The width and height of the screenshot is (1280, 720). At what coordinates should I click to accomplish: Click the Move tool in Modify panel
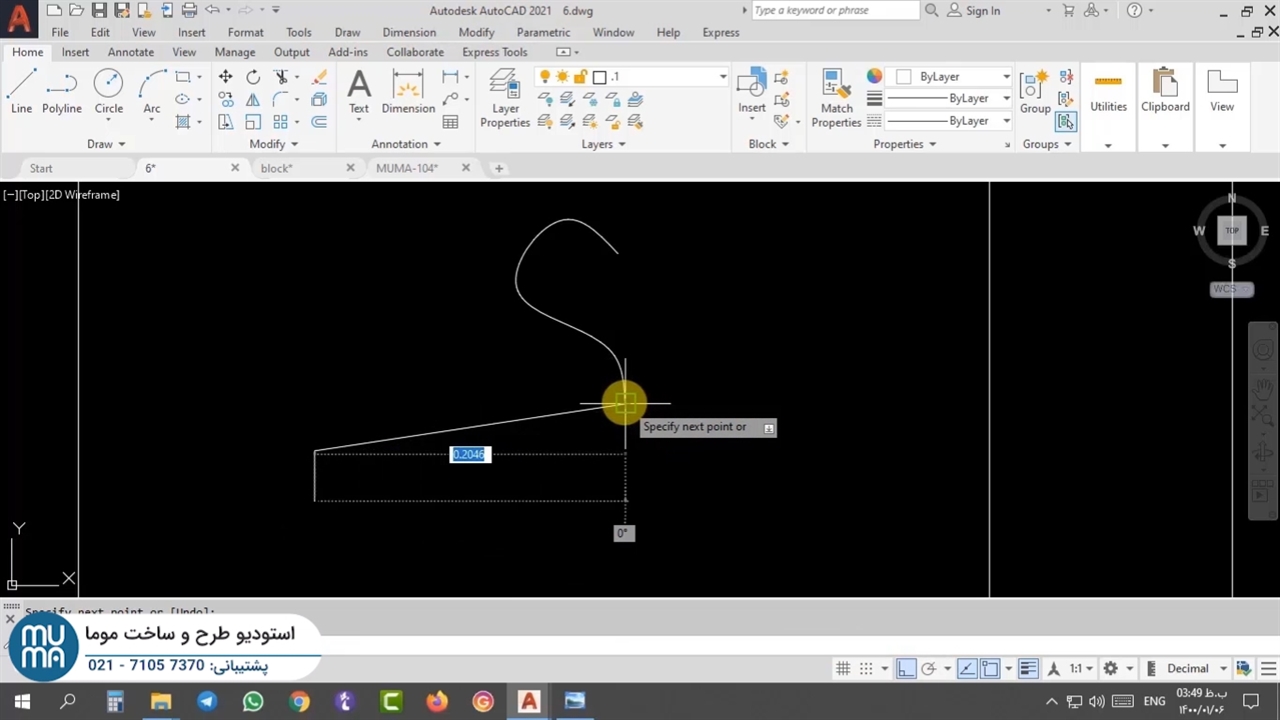tap(226, 77)
